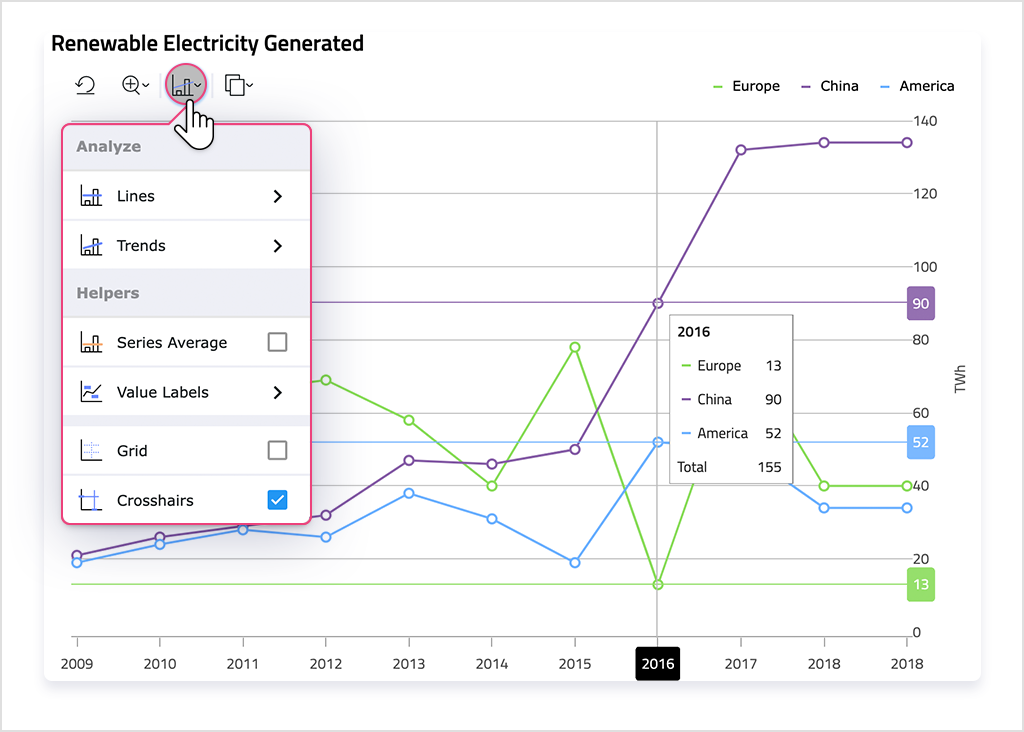Click the TWh axis title
This screenshot has width=1024, height=732.
coord(959,379)
